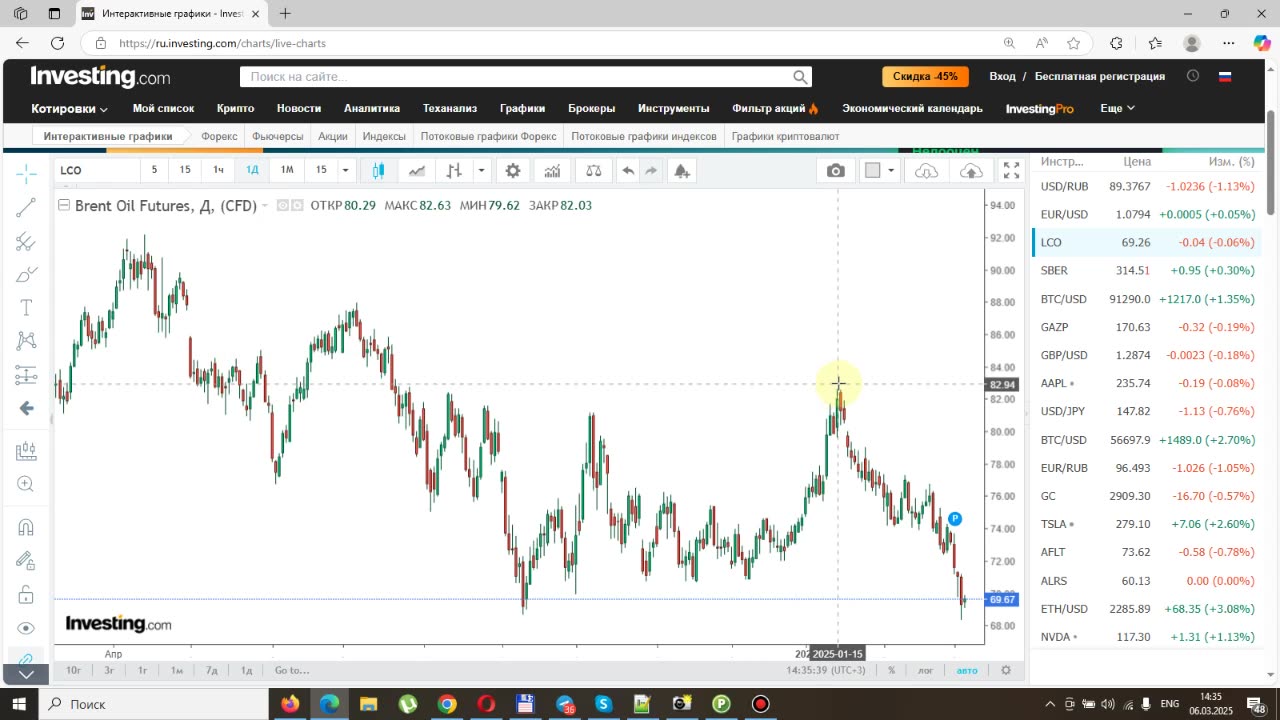Open the Russian flag language selector
Viewport: 1280px width, 720px height.
1225,76
